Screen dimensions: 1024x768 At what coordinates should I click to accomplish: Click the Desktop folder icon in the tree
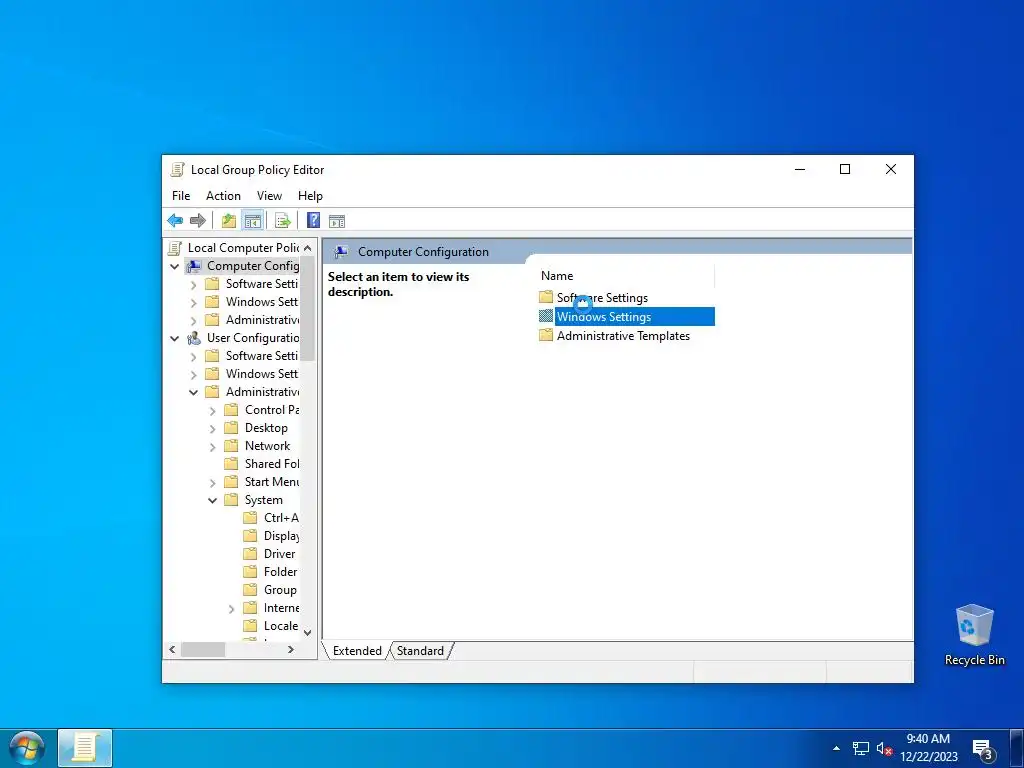pos(231,428)
